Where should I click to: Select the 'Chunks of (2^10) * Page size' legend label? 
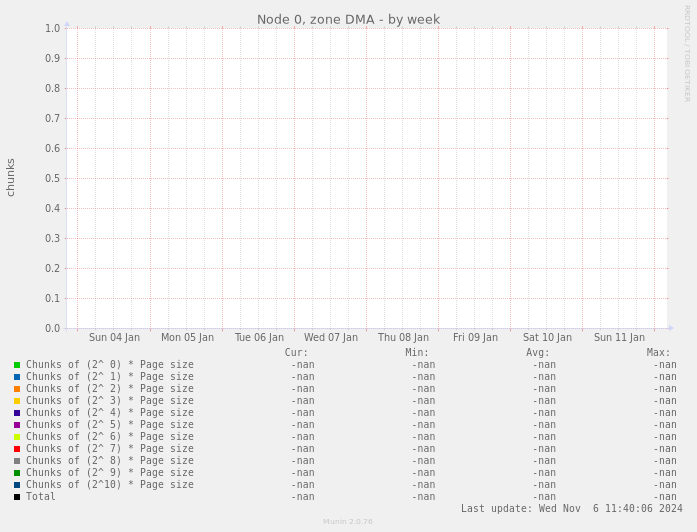(x=110, y=485)
